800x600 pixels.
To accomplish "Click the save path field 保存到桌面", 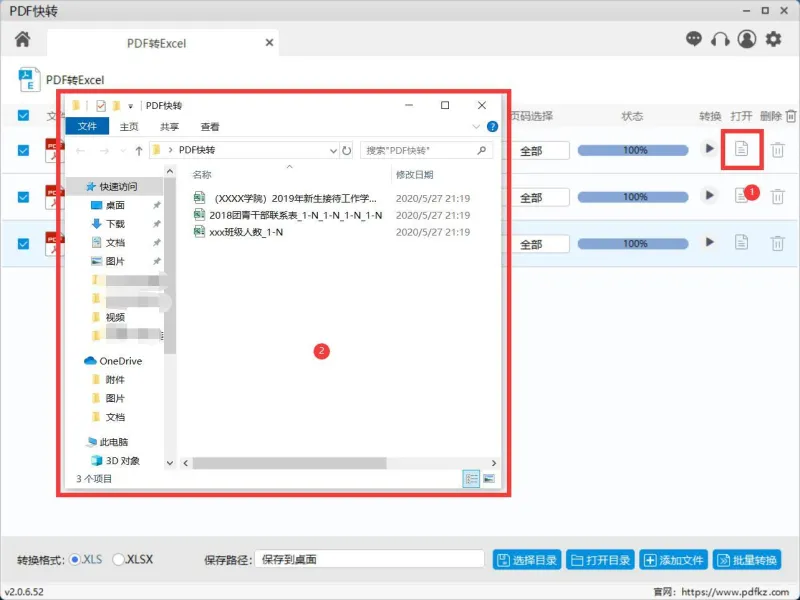I will pos(369,560).
